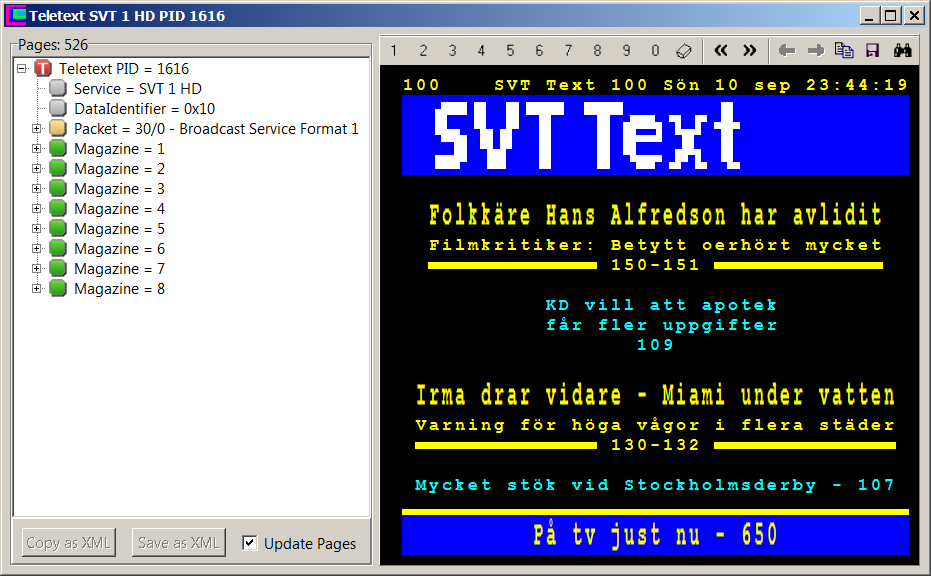The image size is (931, 576).
Task: Copy the teletext page with copy icon
Action: pos(844,50)
